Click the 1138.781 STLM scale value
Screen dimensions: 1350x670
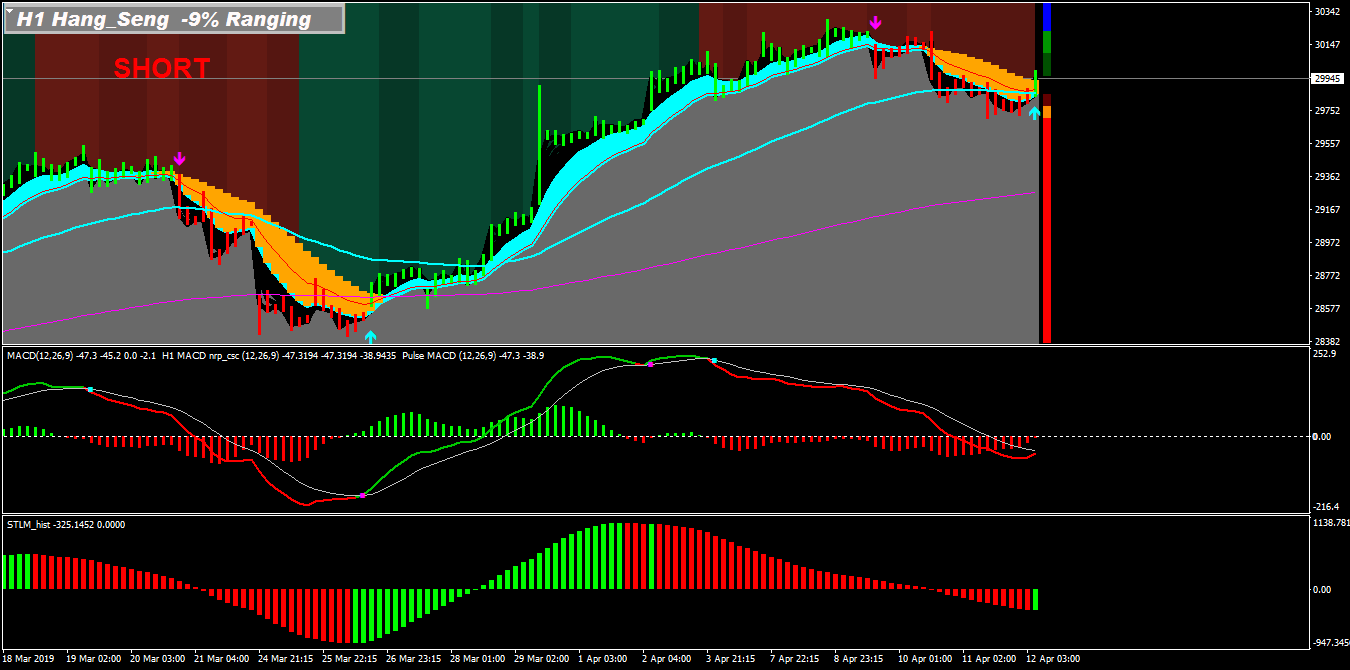click(x=1330, y=523)
